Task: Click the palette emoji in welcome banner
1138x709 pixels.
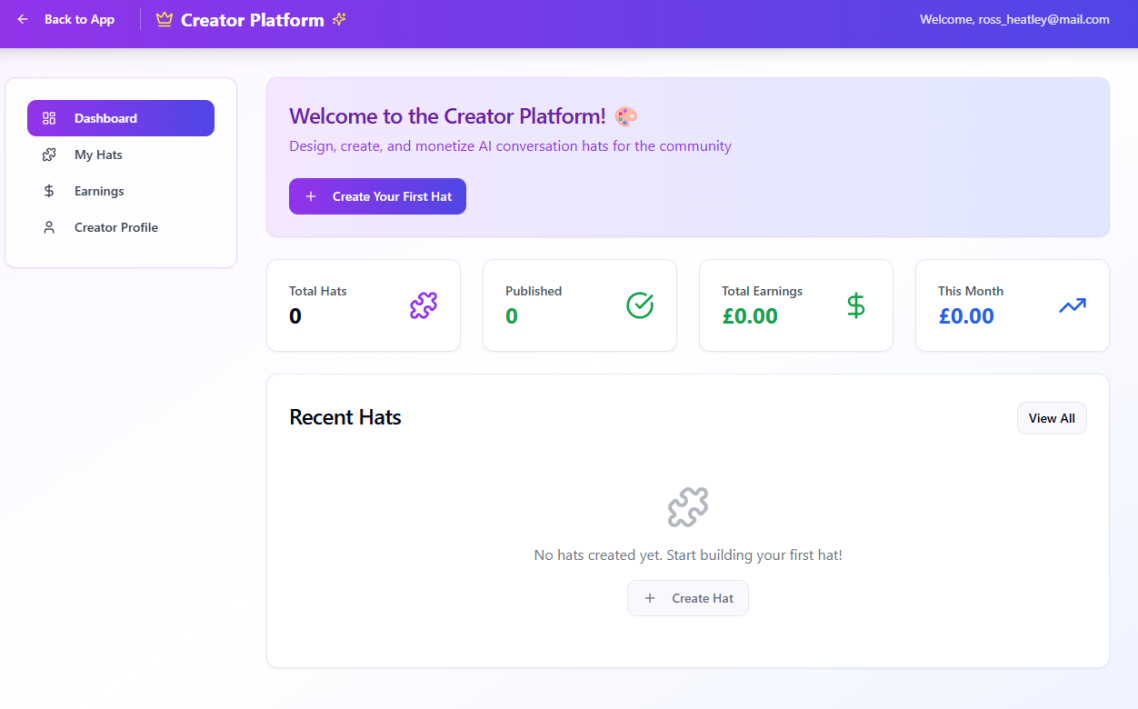Action: 626,116
